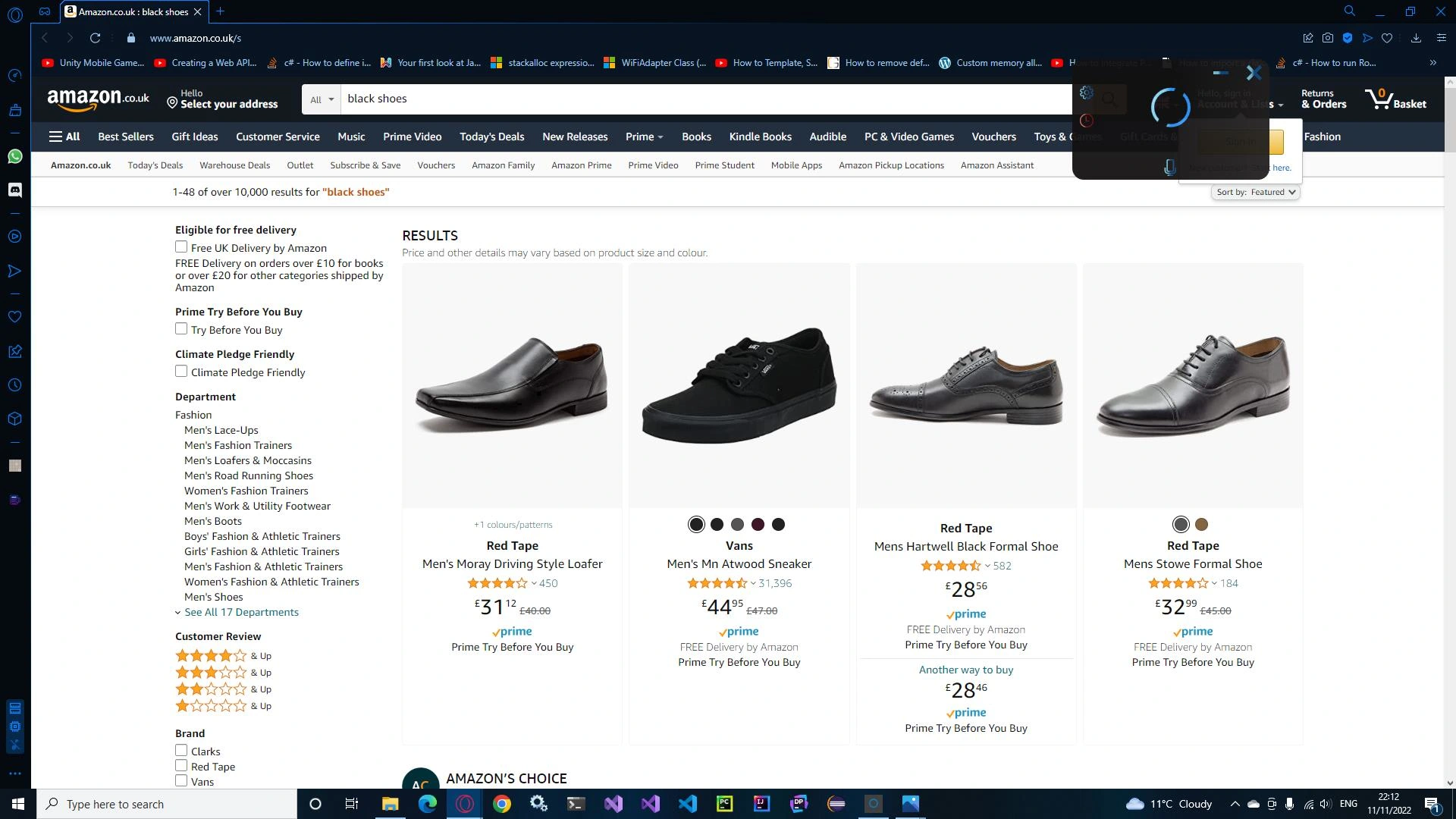Image resolution: width=1456 pixels, height=819 pixels.
Task: Select brown swatch on Mens Stowe shoe
Action: coord(1201,525)
